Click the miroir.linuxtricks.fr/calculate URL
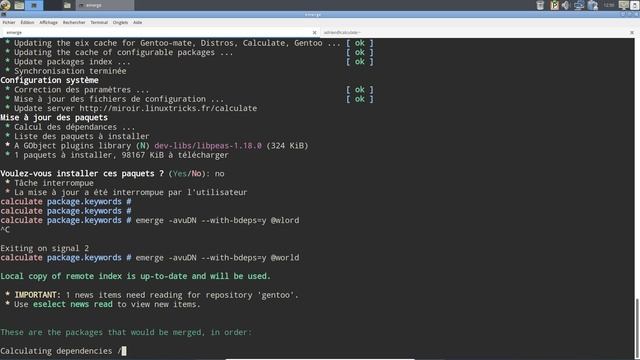 click(x=168, y=108)
